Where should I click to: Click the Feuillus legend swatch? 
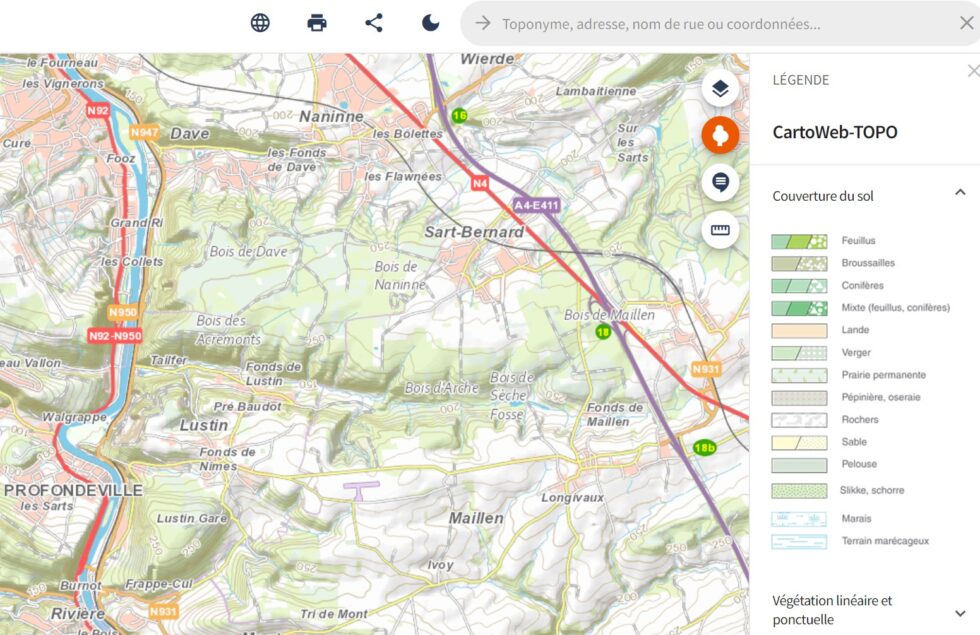(x=799, y=241)
